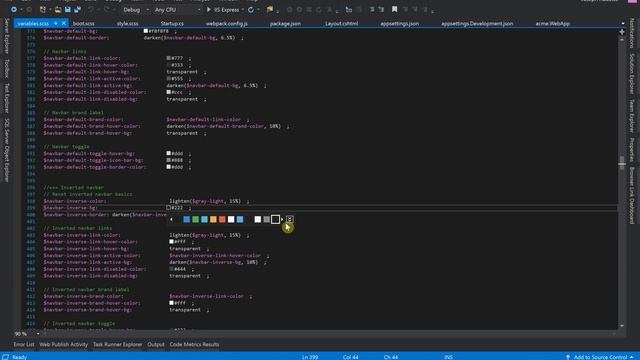Pick the selected black swatch in palette
This screenshot has width=640, height=360.
(276, 220)
